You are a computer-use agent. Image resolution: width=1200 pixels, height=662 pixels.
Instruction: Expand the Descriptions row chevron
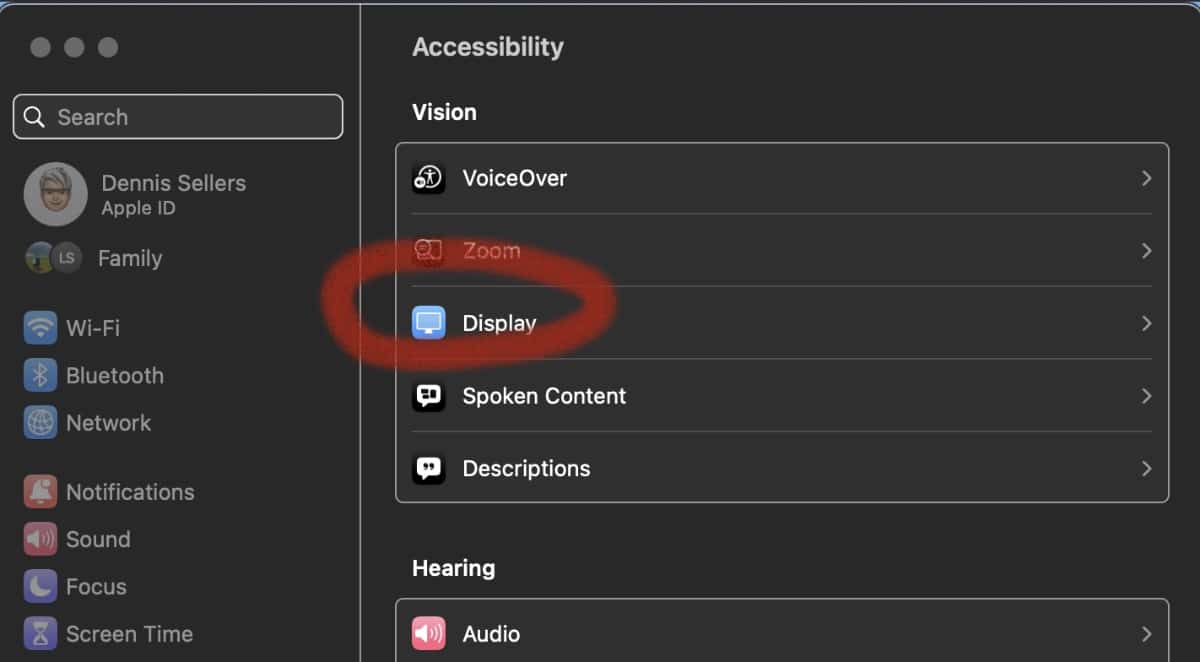(x=1146, y=468)
